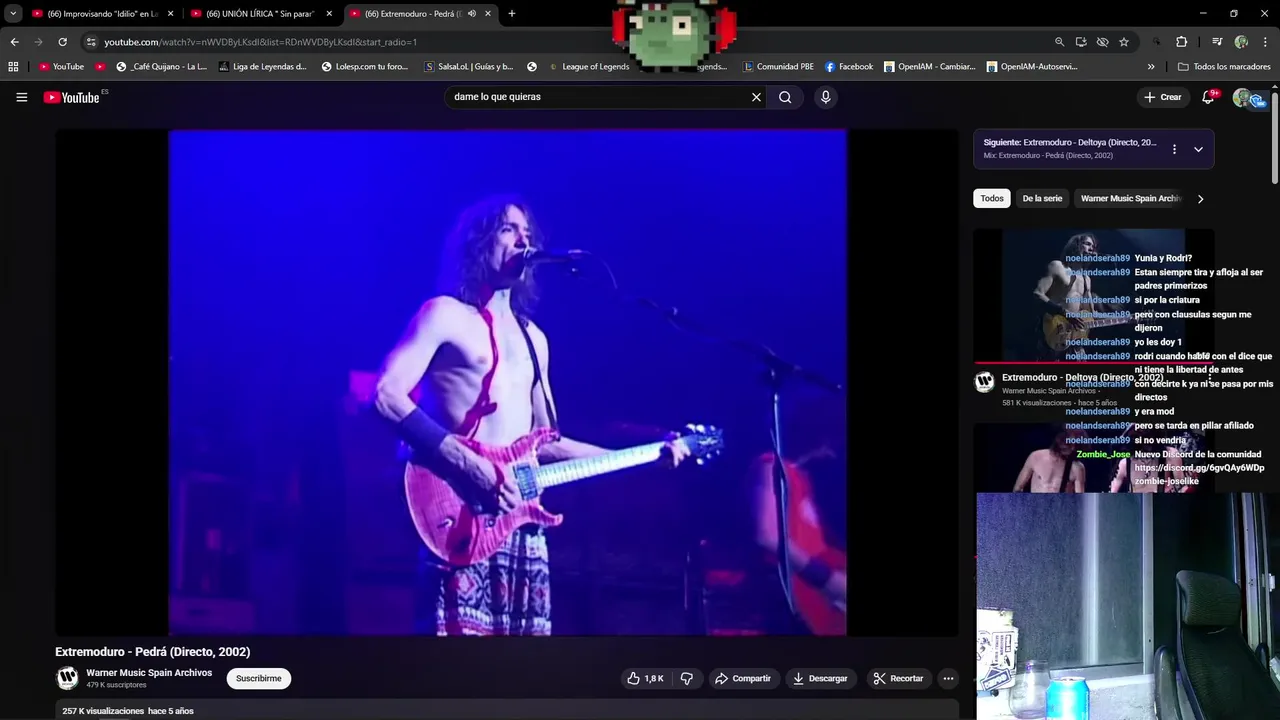This screenshot has height=720, width=1280.
Task: Click the Descargar download button
Action: coord(820,678)
